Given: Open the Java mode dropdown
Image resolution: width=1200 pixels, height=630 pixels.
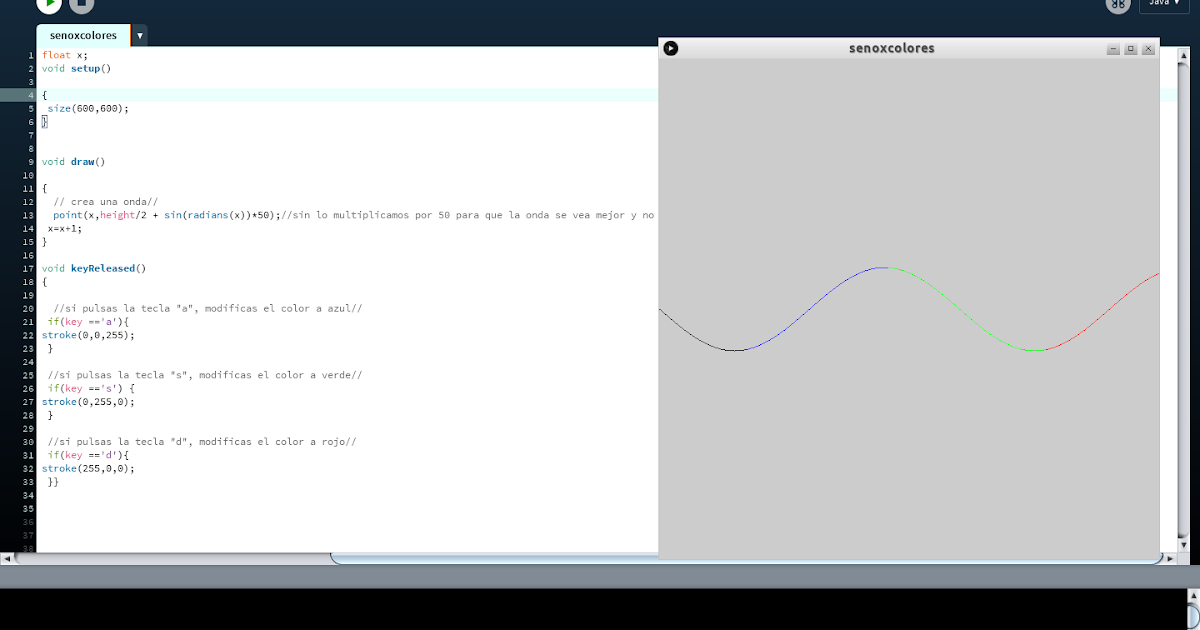Looking at the screenshot, I should [1163, 5].
